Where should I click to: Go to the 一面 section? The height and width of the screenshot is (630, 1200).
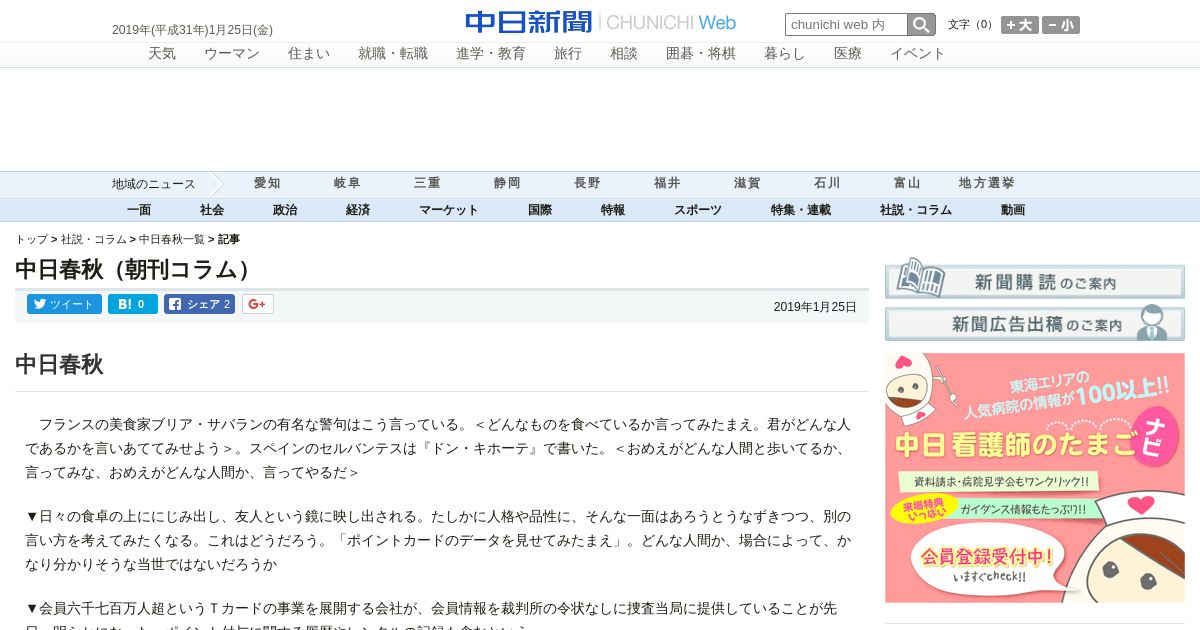(x=139, y=210)
